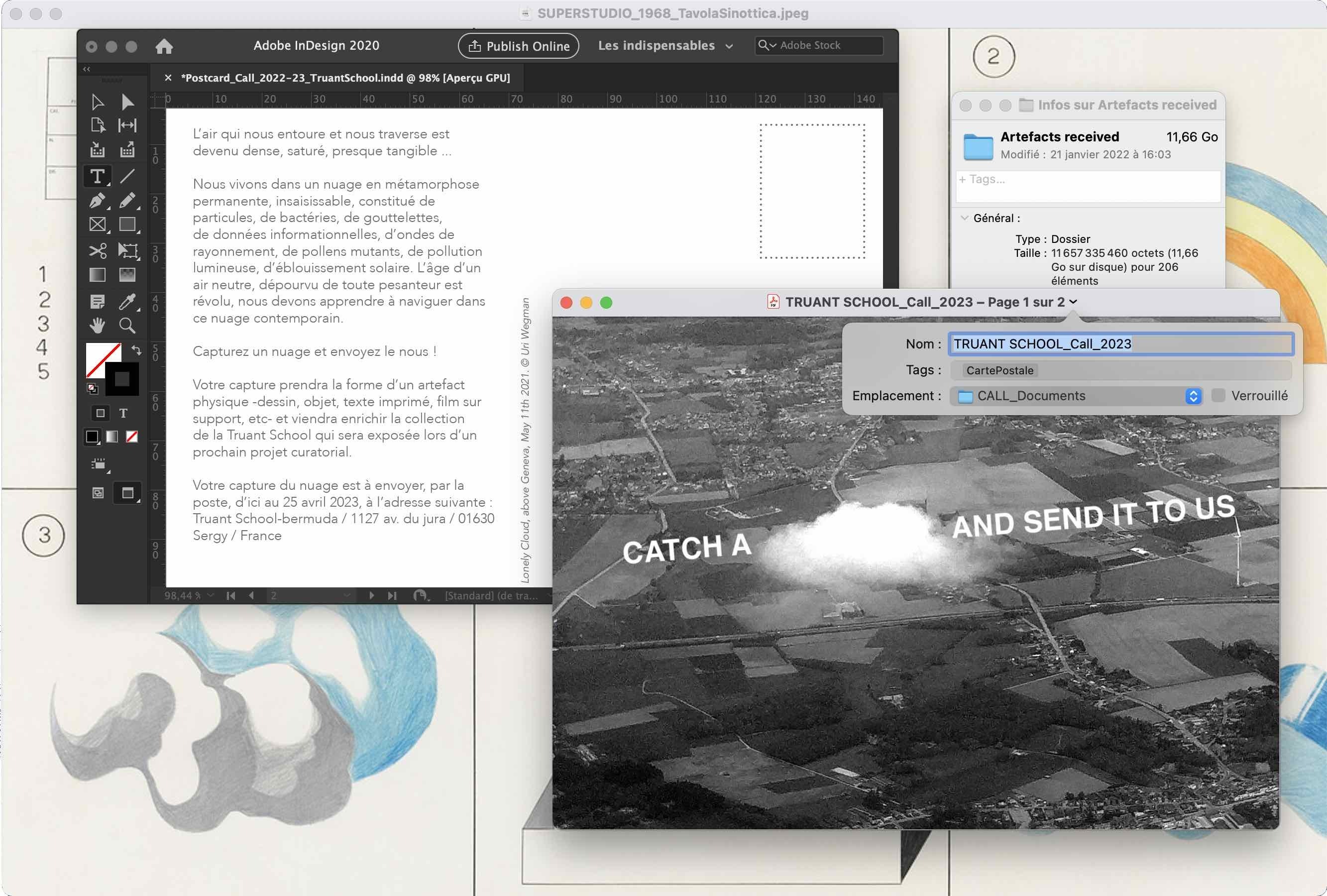Click the CartePostale tag in Tags field
Screen dimensions: 1327x896
(x=999, y=370)
